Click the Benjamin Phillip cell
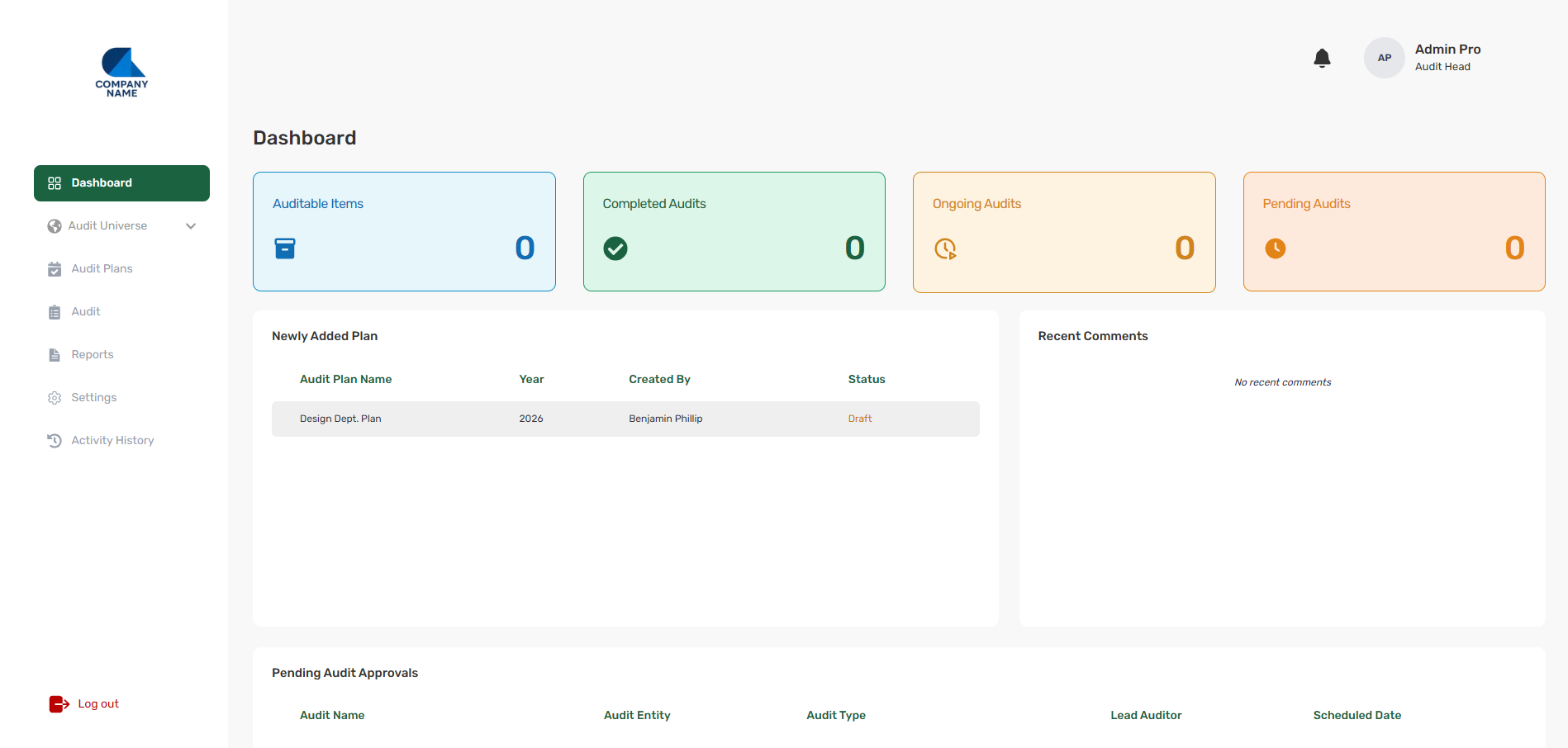 point(666,419)
